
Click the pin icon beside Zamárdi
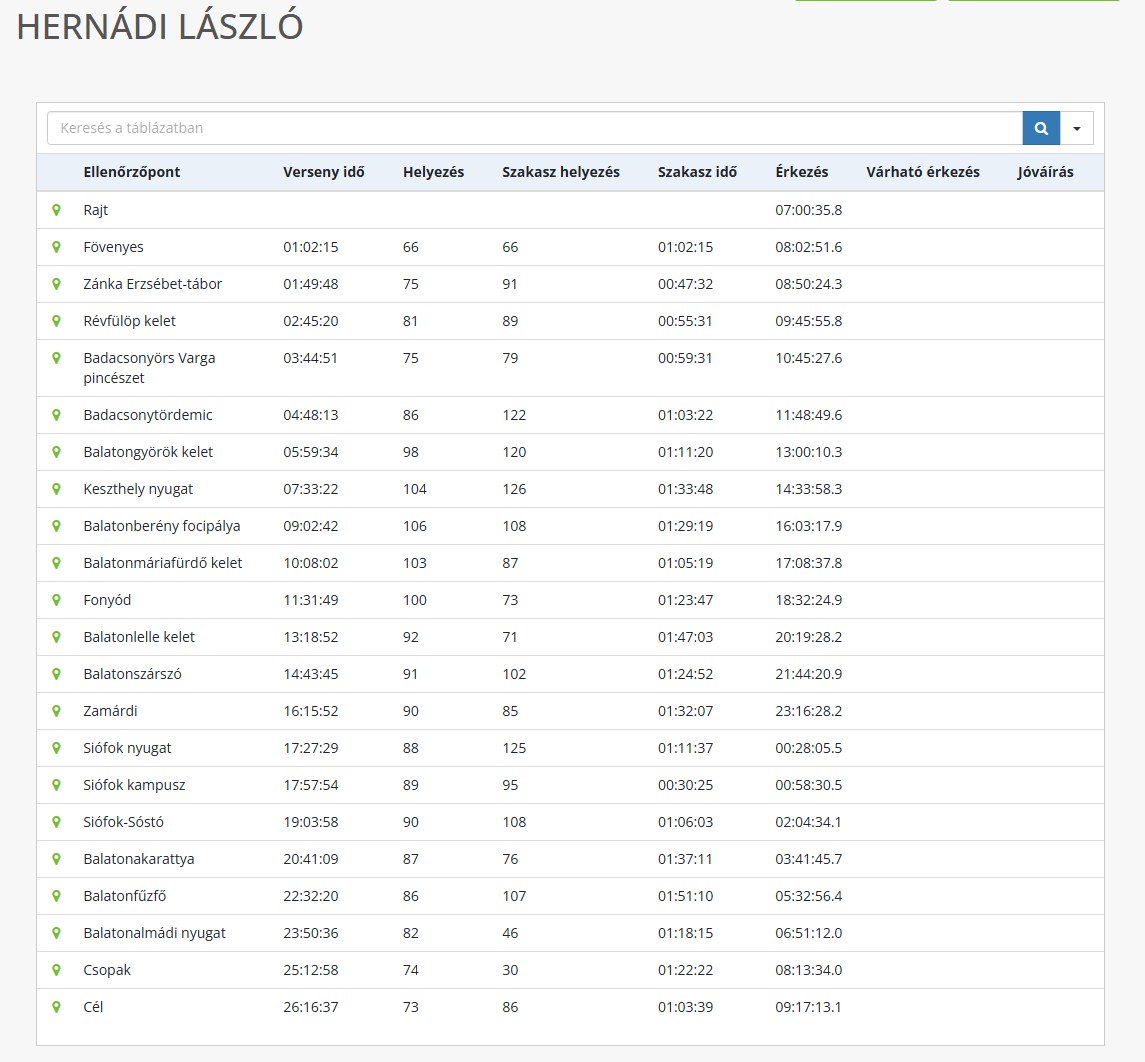pyautogui.click(x=57, y=711)
